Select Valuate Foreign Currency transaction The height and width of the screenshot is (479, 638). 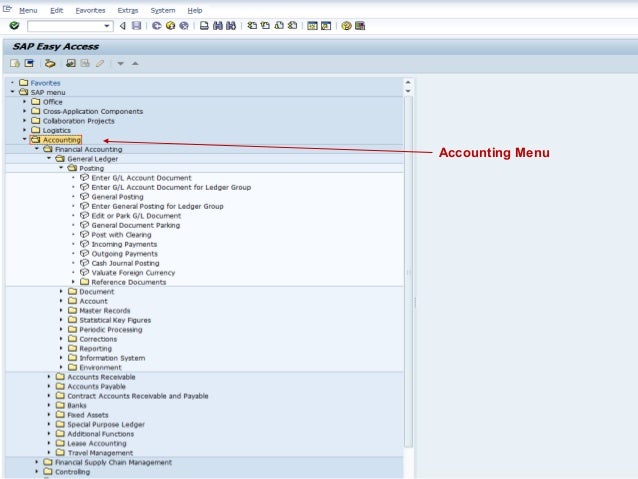[x=133, y=273]
